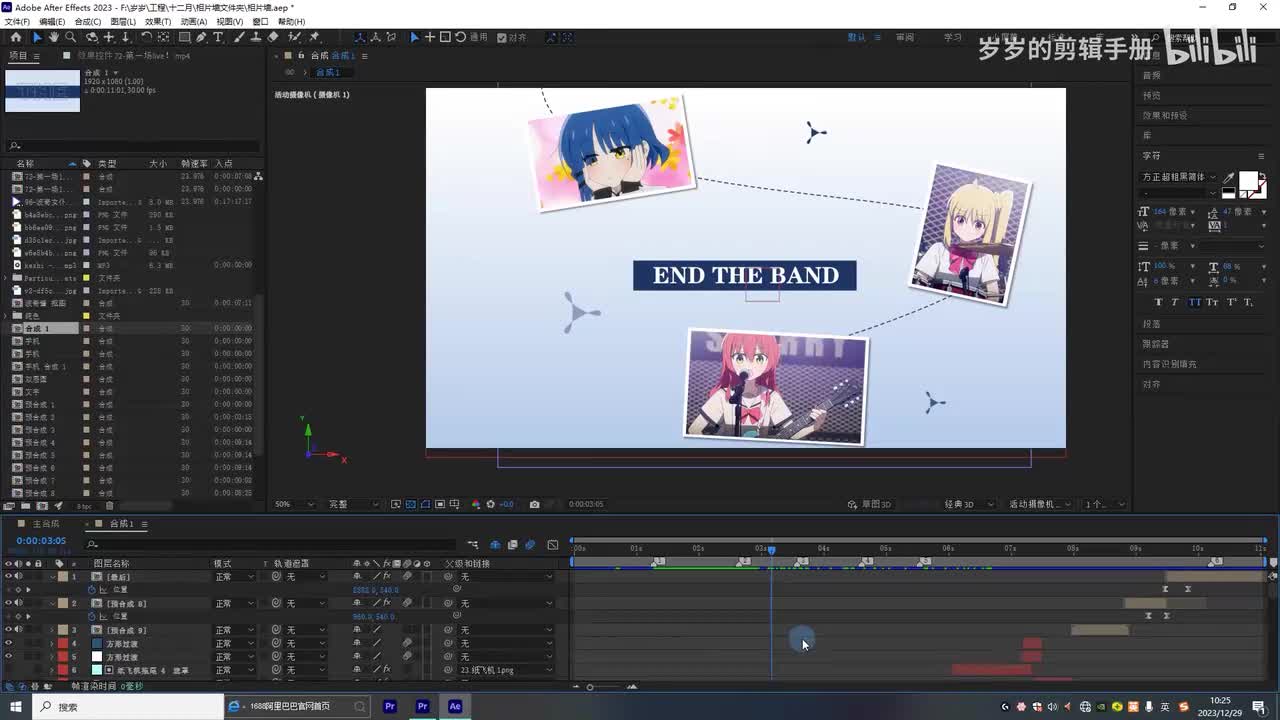Select the Roto Brush tool

click(x=295, y=37)
